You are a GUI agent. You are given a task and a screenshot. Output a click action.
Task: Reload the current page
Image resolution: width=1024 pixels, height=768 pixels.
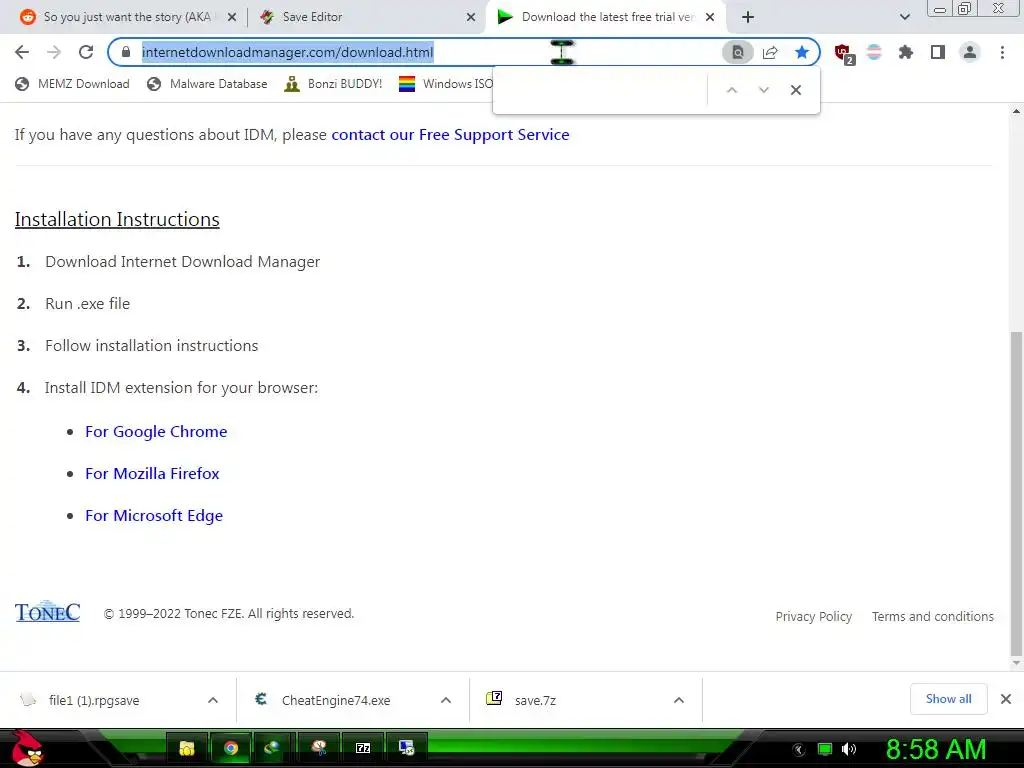(x=86, y=52)
